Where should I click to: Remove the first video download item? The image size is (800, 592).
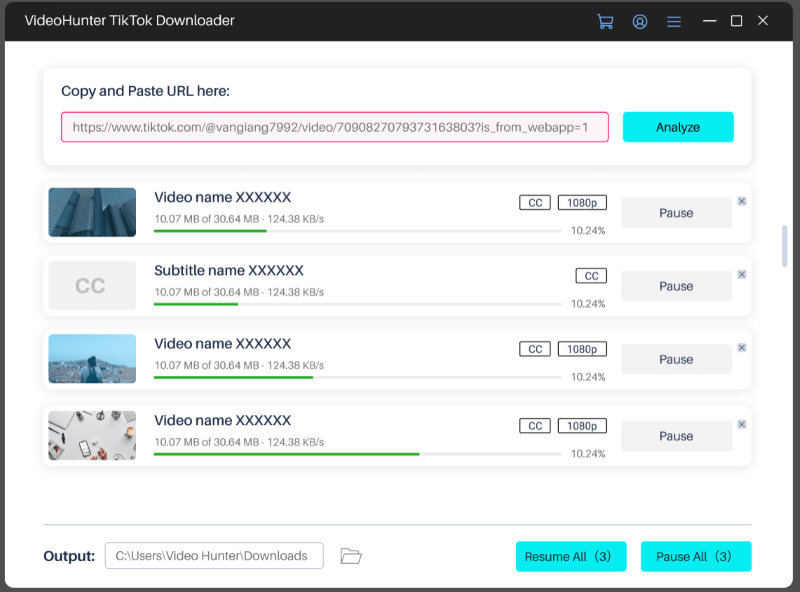[x=741, y=201]
